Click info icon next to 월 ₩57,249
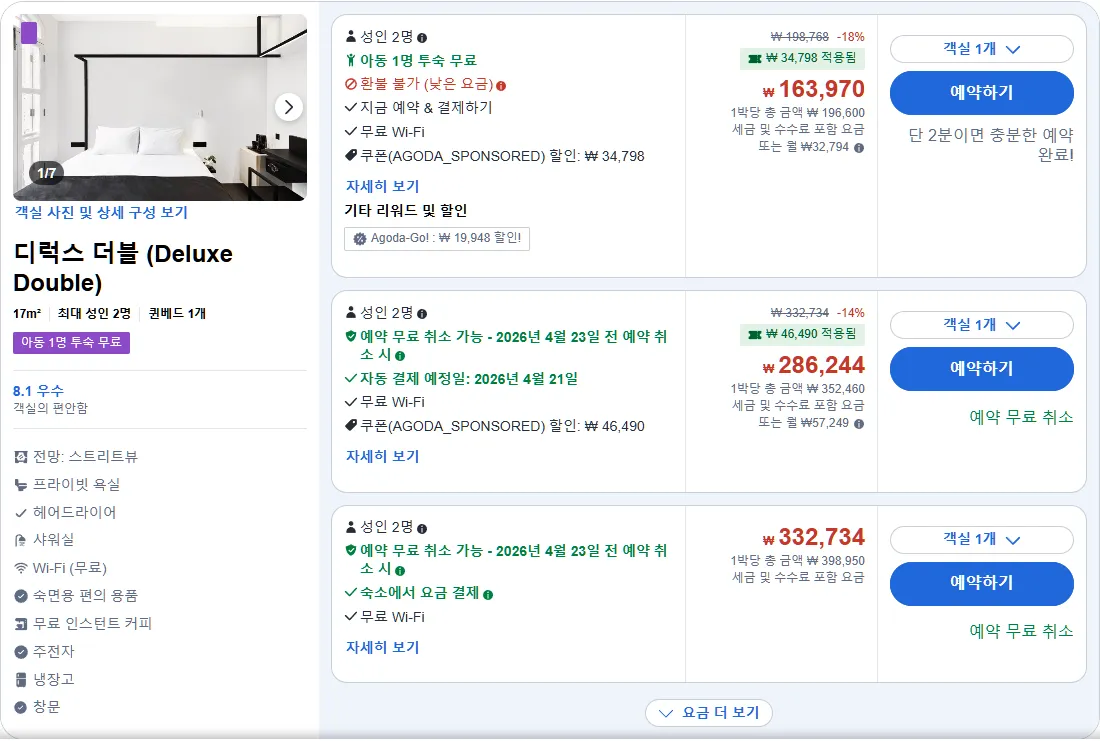The height and width of the screenshot is (741, 1100). tap(859, 424)
